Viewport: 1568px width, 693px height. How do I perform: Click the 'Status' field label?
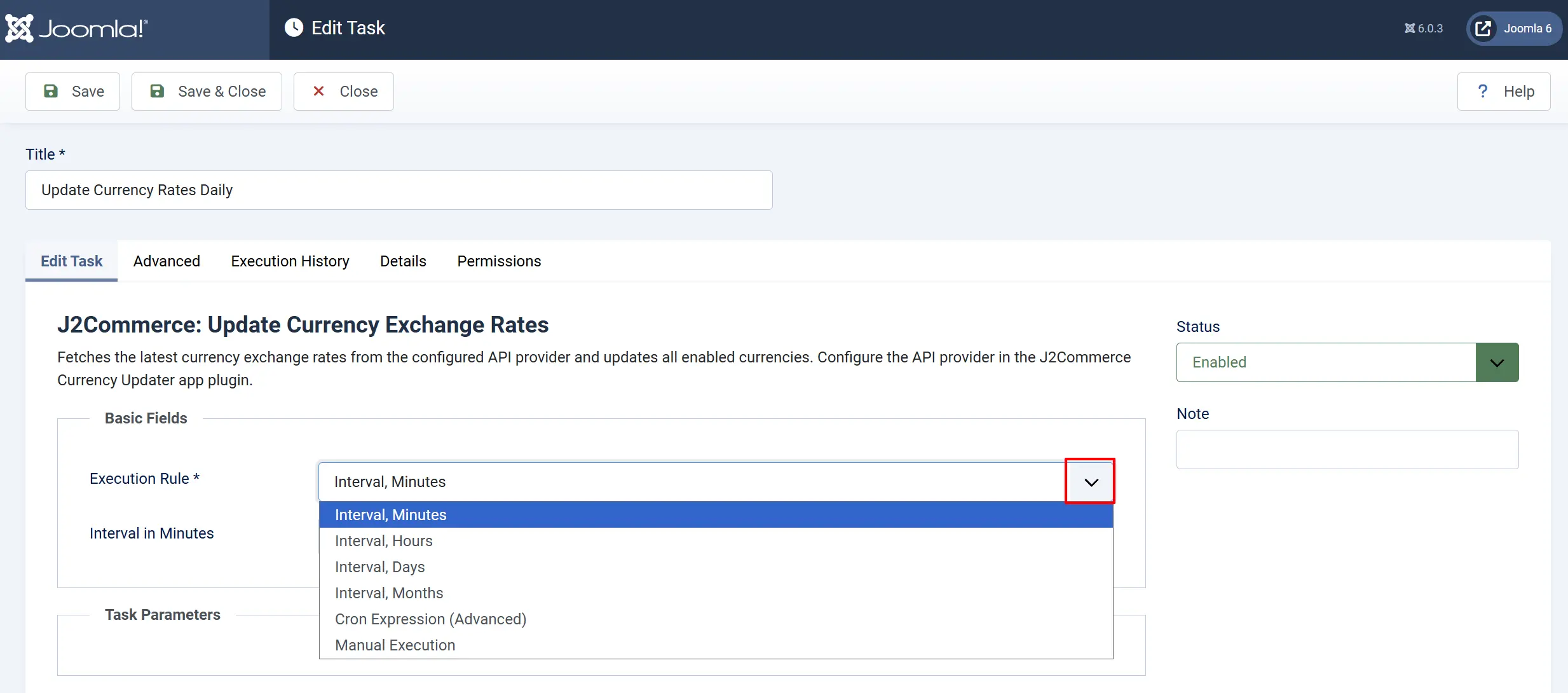point(1198,327)
